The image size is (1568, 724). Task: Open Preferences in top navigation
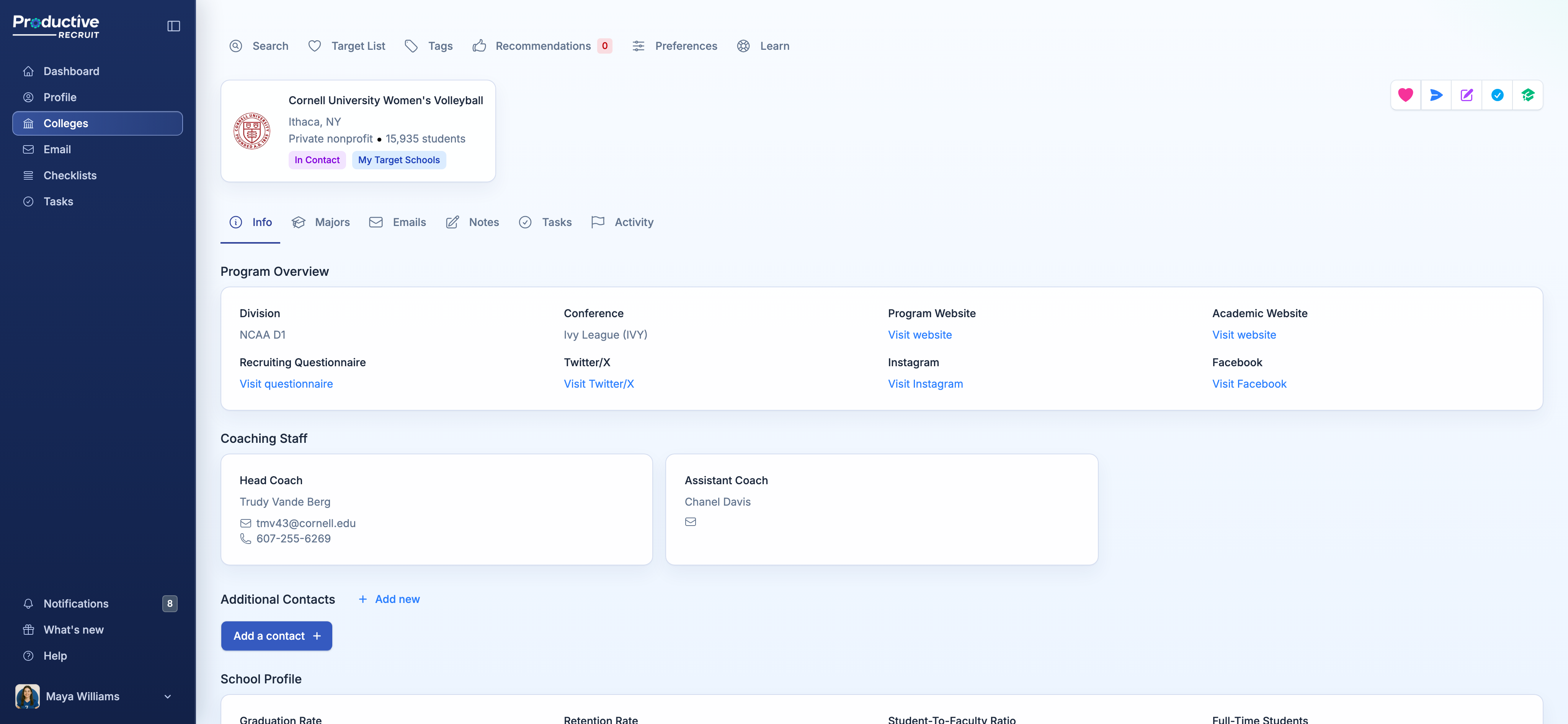pyautogui.click(x=675, y=46)
